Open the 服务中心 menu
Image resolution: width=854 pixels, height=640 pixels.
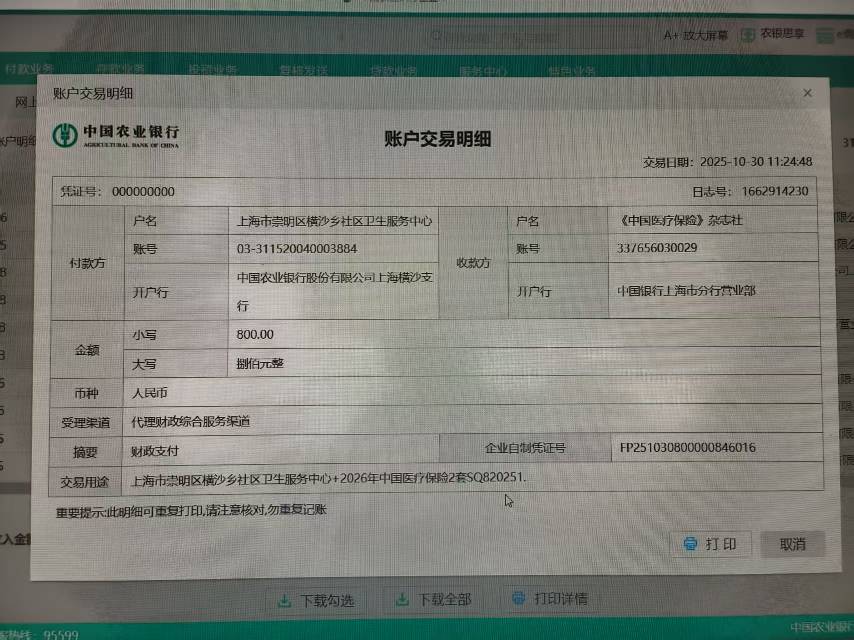coord(483,71)
